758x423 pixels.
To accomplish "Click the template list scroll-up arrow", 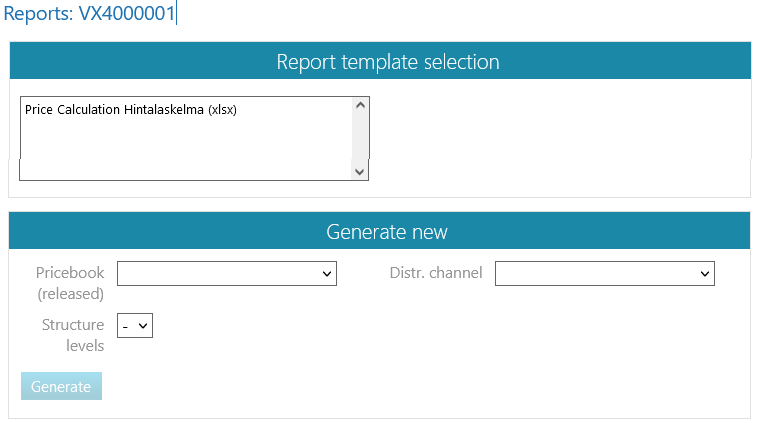I will 361,104.
